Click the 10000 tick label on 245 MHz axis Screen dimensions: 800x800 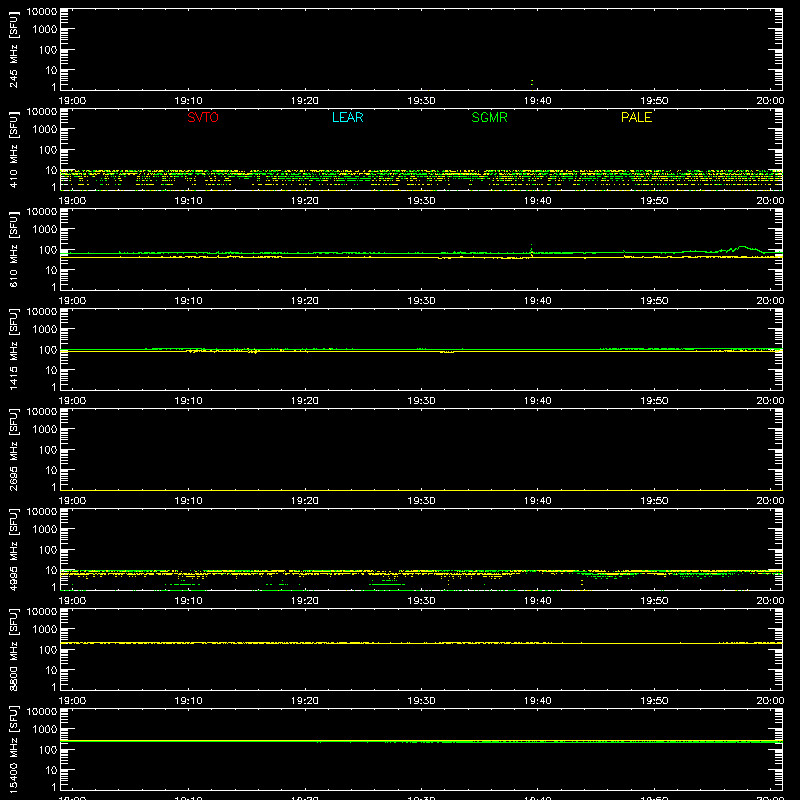42,12
